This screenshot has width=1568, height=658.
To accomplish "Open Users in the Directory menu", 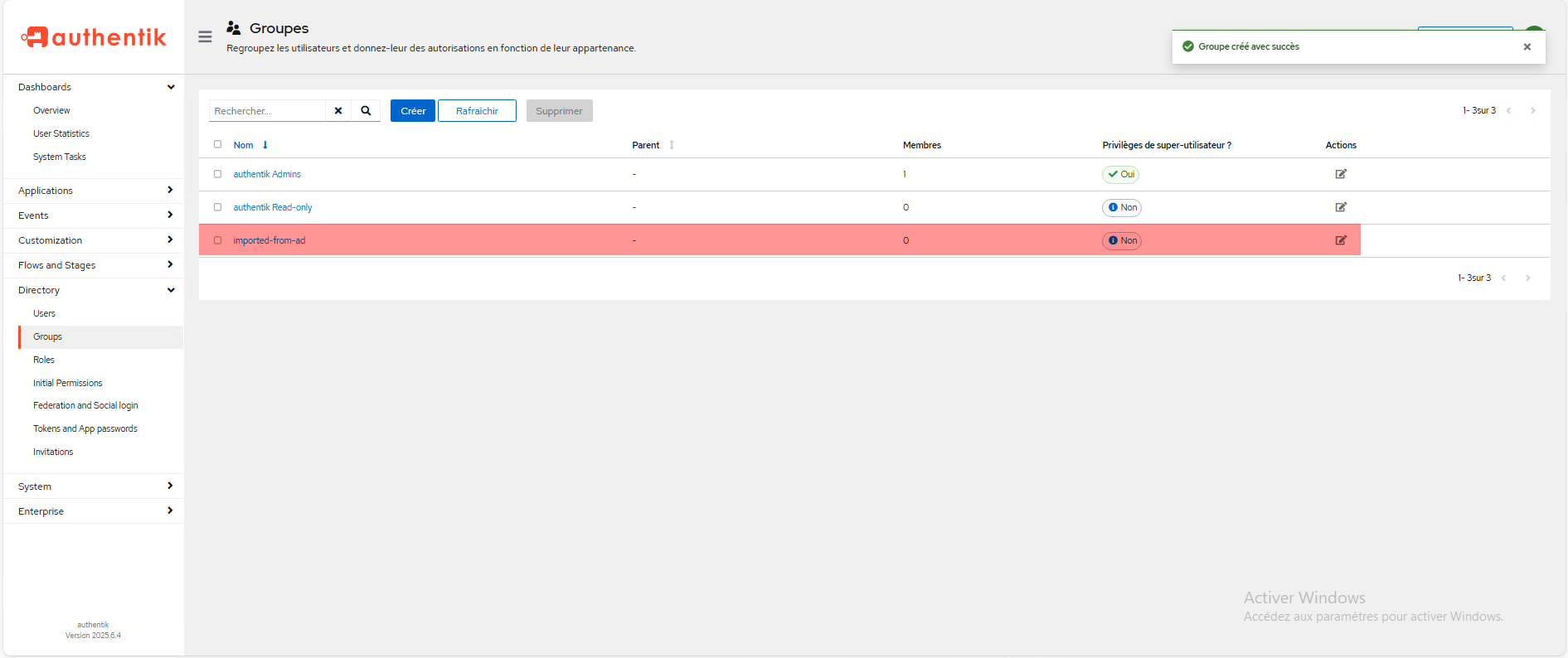I will coord(45,313).
